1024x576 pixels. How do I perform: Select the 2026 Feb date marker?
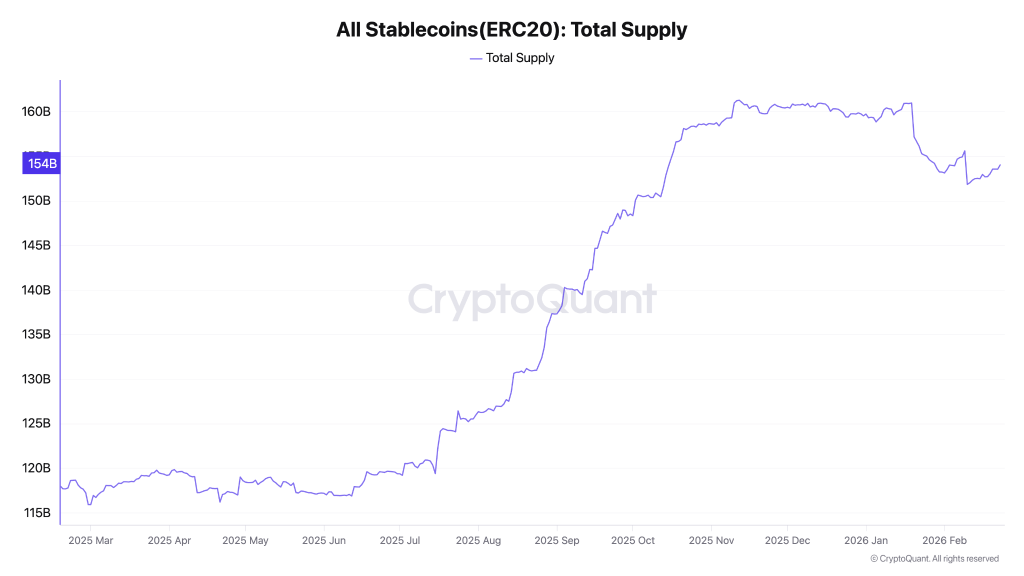[944, 540]
